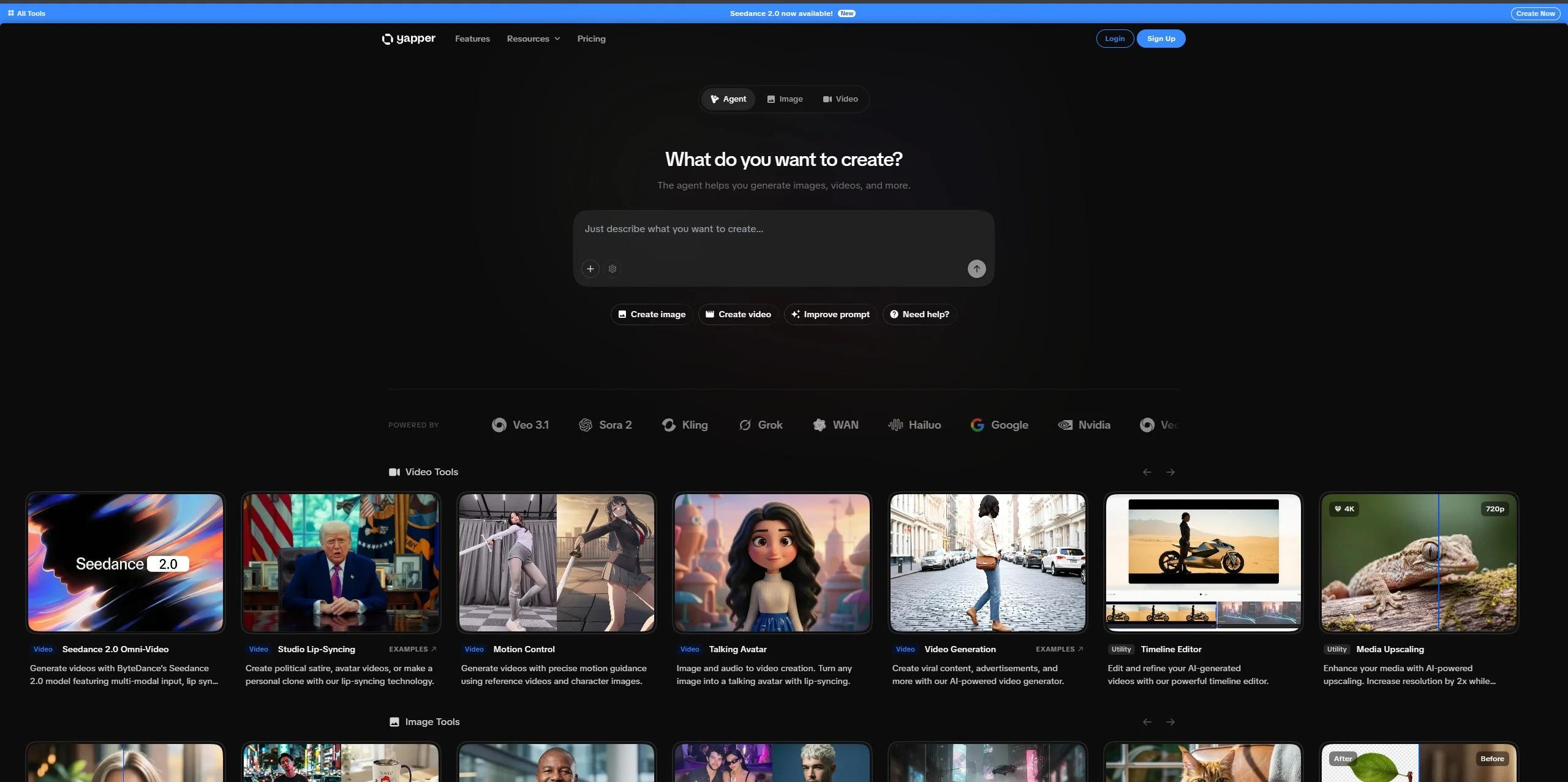The image size is (1568, 782).
Task: Click the WAN logo
Action: (835, 425)
